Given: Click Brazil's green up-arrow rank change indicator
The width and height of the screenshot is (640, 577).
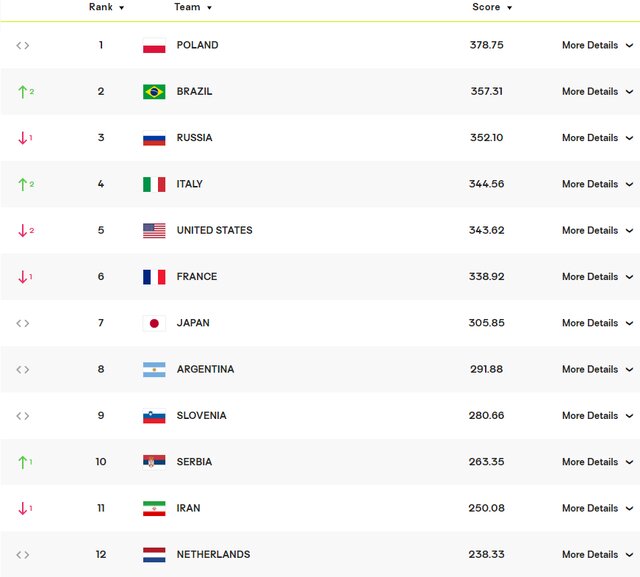Looking at the screenshot, I should point(24,92).
